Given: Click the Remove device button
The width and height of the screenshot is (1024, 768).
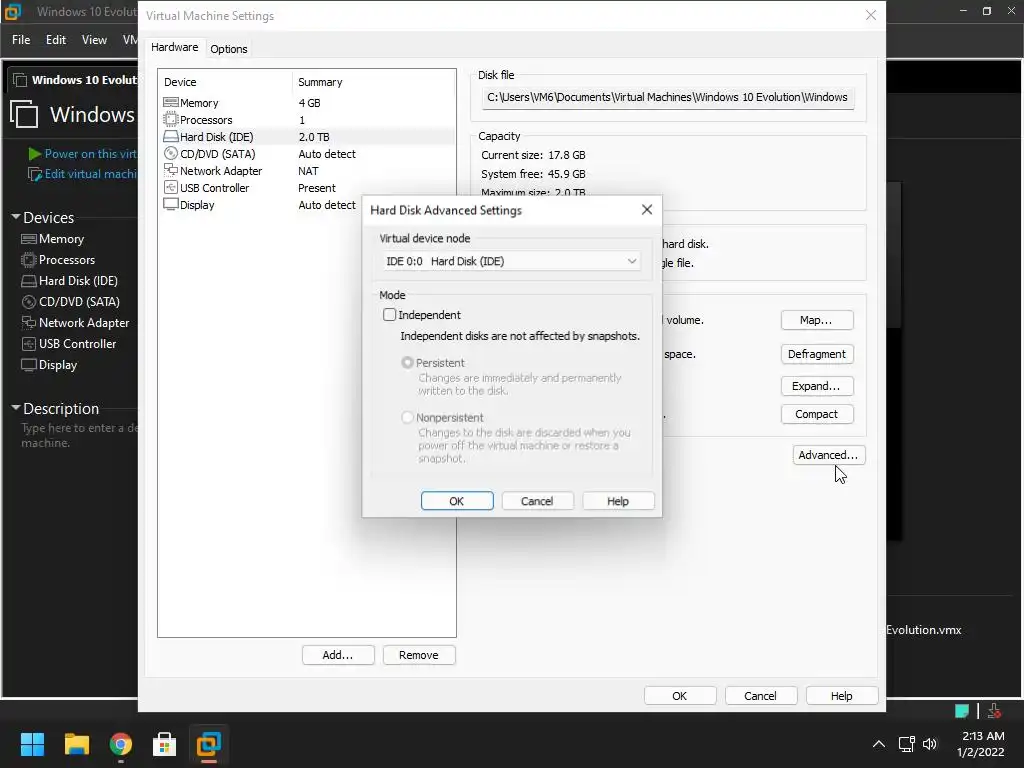Looking at the screenshot, I should 419,655.
